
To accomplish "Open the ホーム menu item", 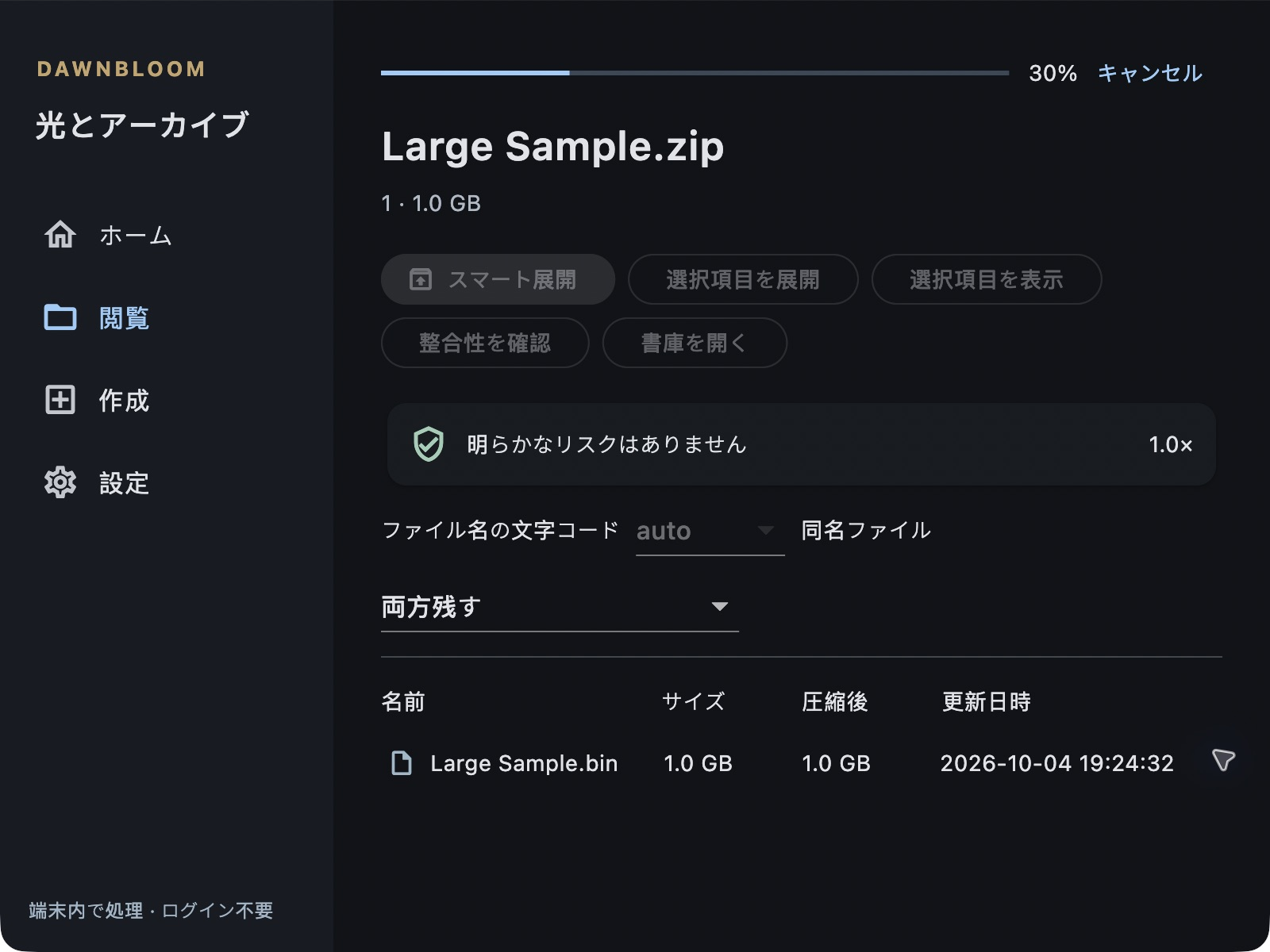I will point(167,235).
